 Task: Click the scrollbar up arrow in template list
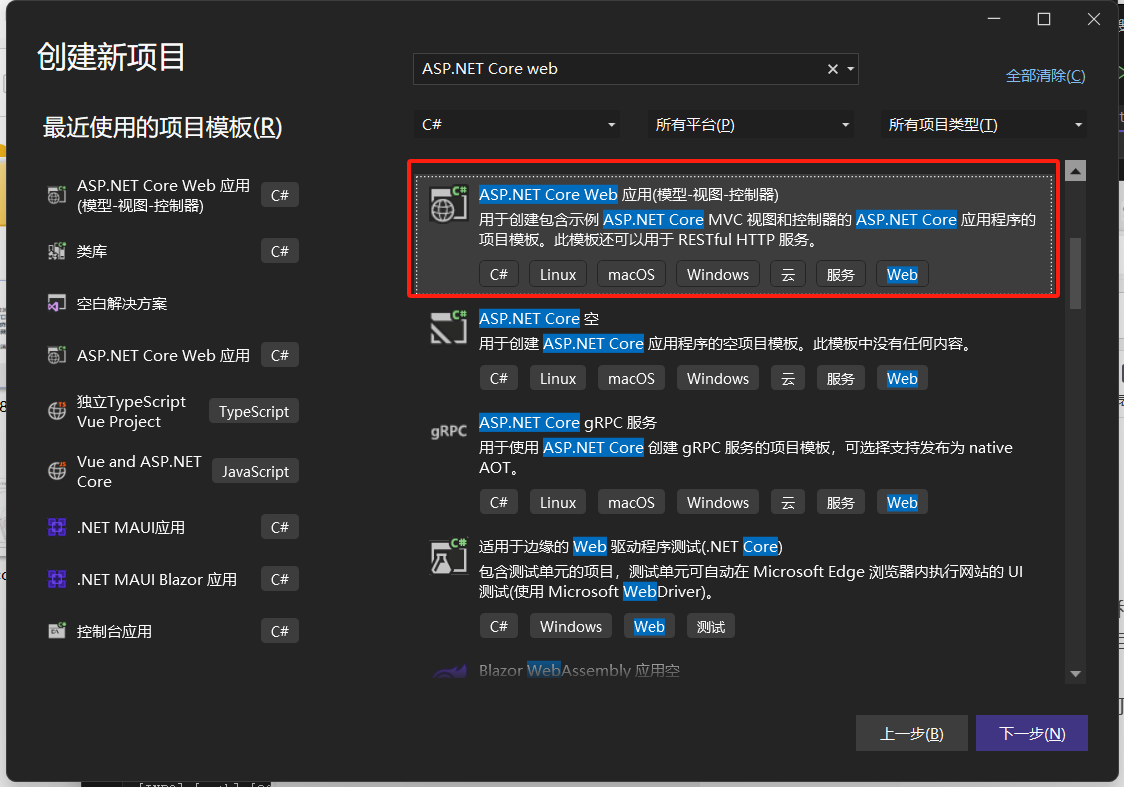pos(1075,171)
